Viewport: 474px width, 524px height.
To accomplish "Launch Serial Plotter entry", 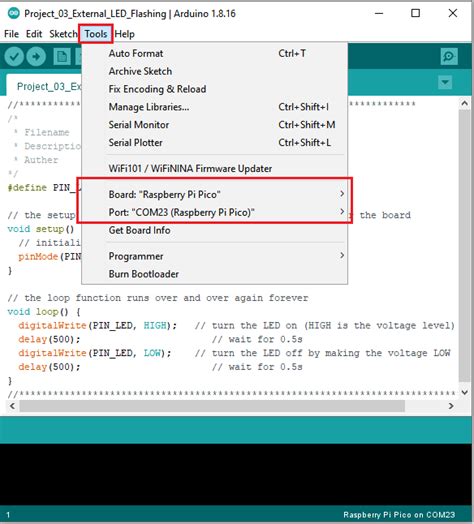I will point(215,143).
